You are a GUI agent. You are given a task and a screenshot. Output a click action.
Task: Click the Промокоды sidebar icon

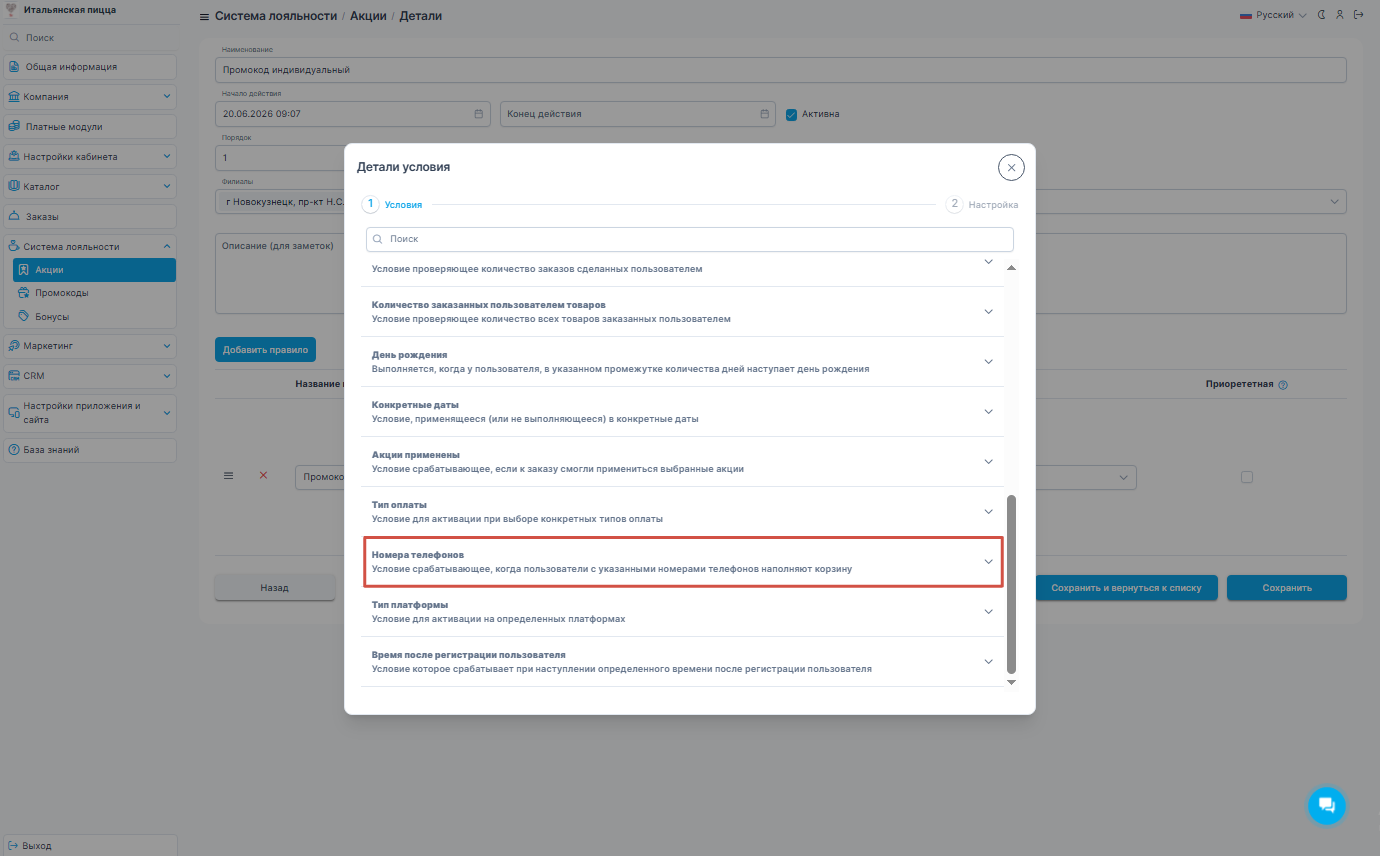[x=24, y=293]
